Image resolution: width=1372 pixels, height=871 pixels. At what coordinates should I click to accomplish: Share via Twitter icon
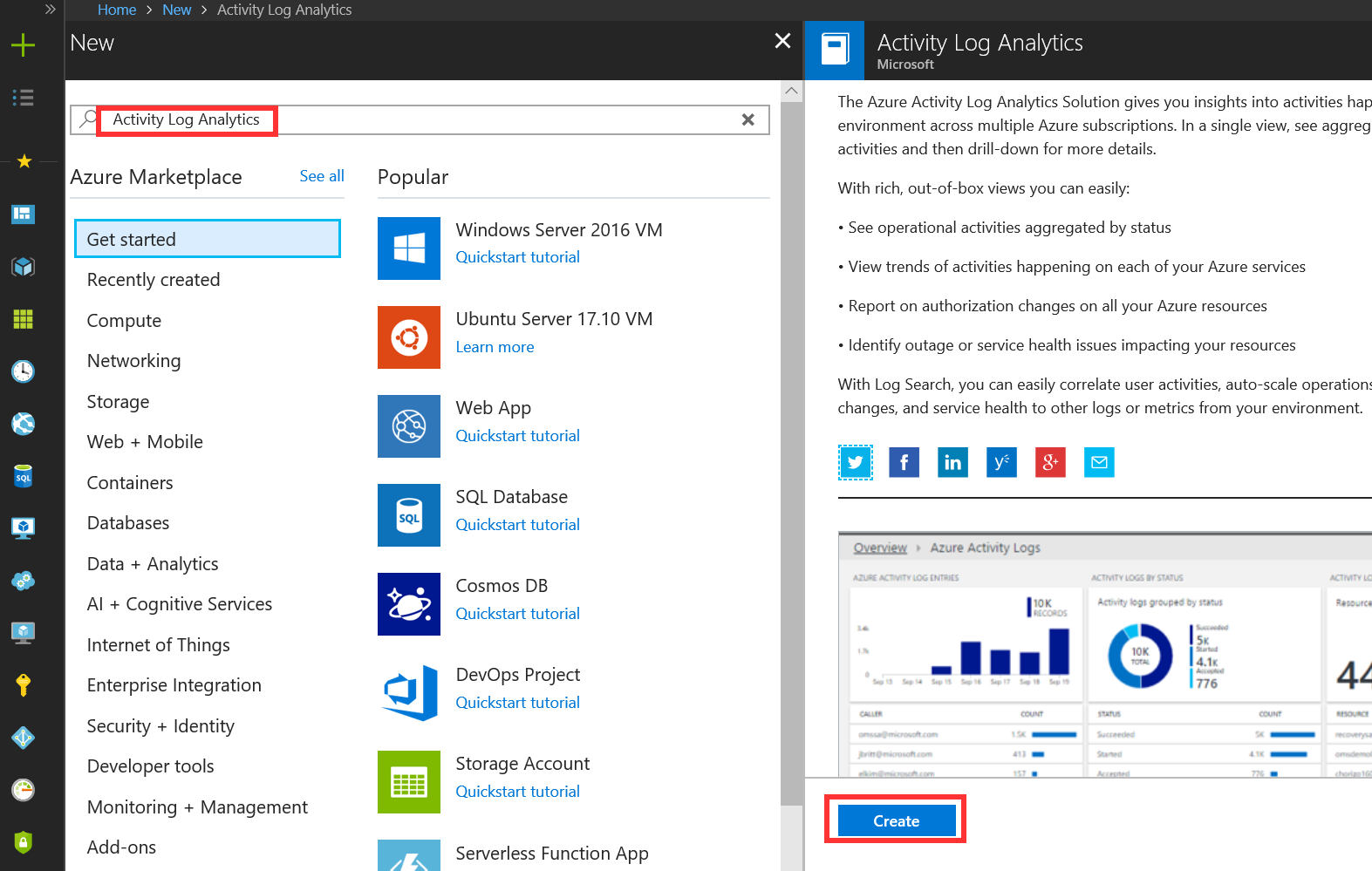pos(856,462)
